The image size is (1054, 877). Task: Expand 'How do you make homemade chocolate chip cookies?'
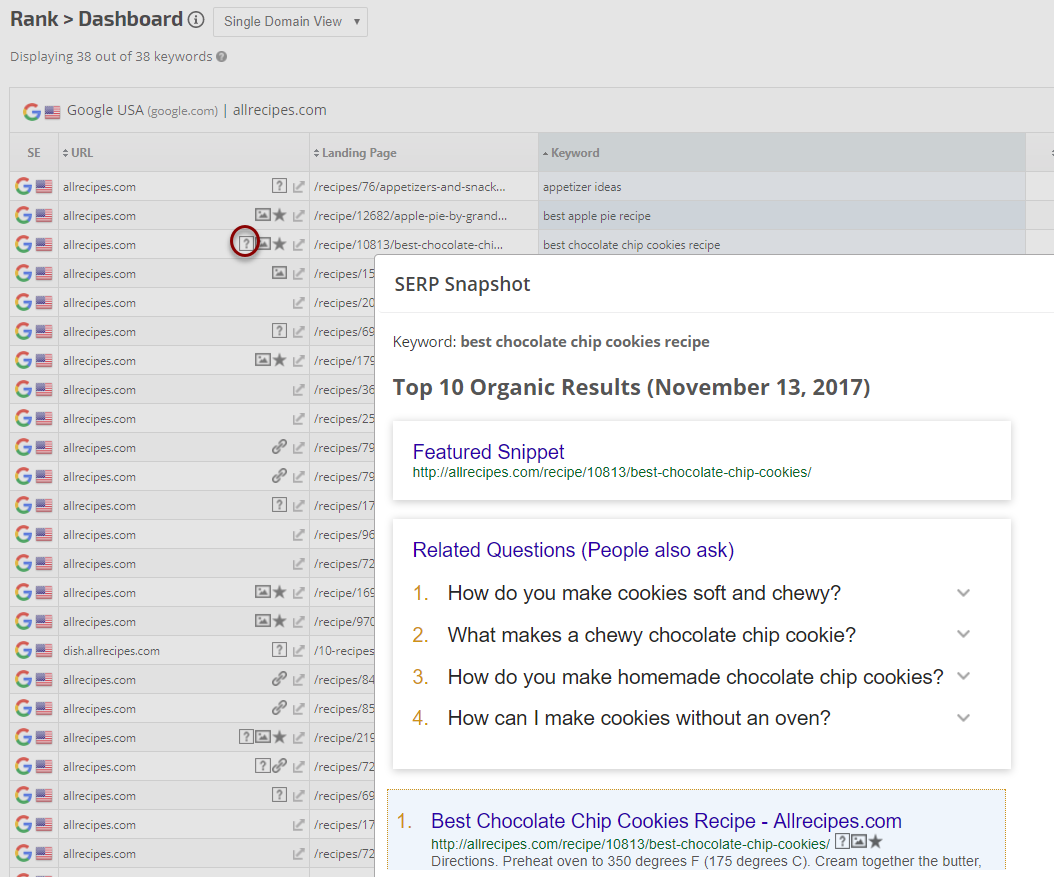pos(963,675)
